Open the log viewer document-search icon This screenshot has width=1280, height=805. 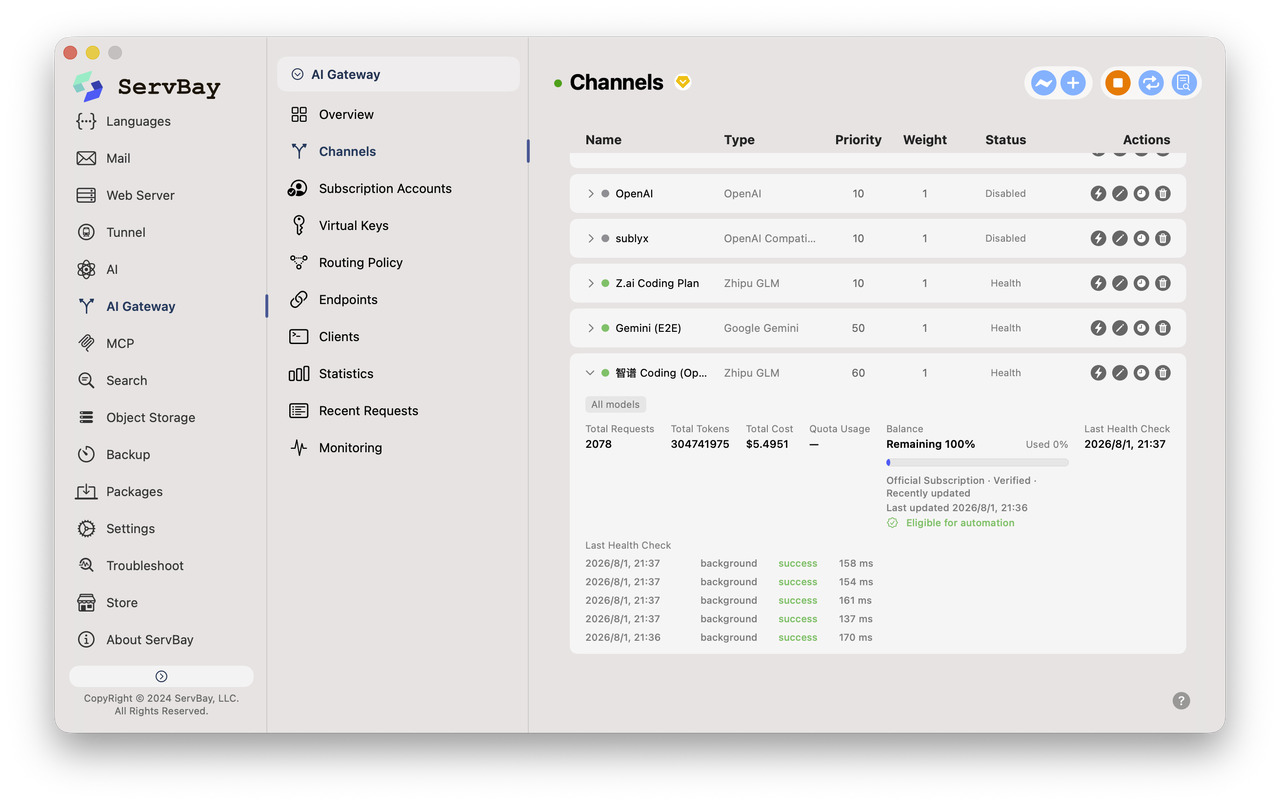(1183, 83)
